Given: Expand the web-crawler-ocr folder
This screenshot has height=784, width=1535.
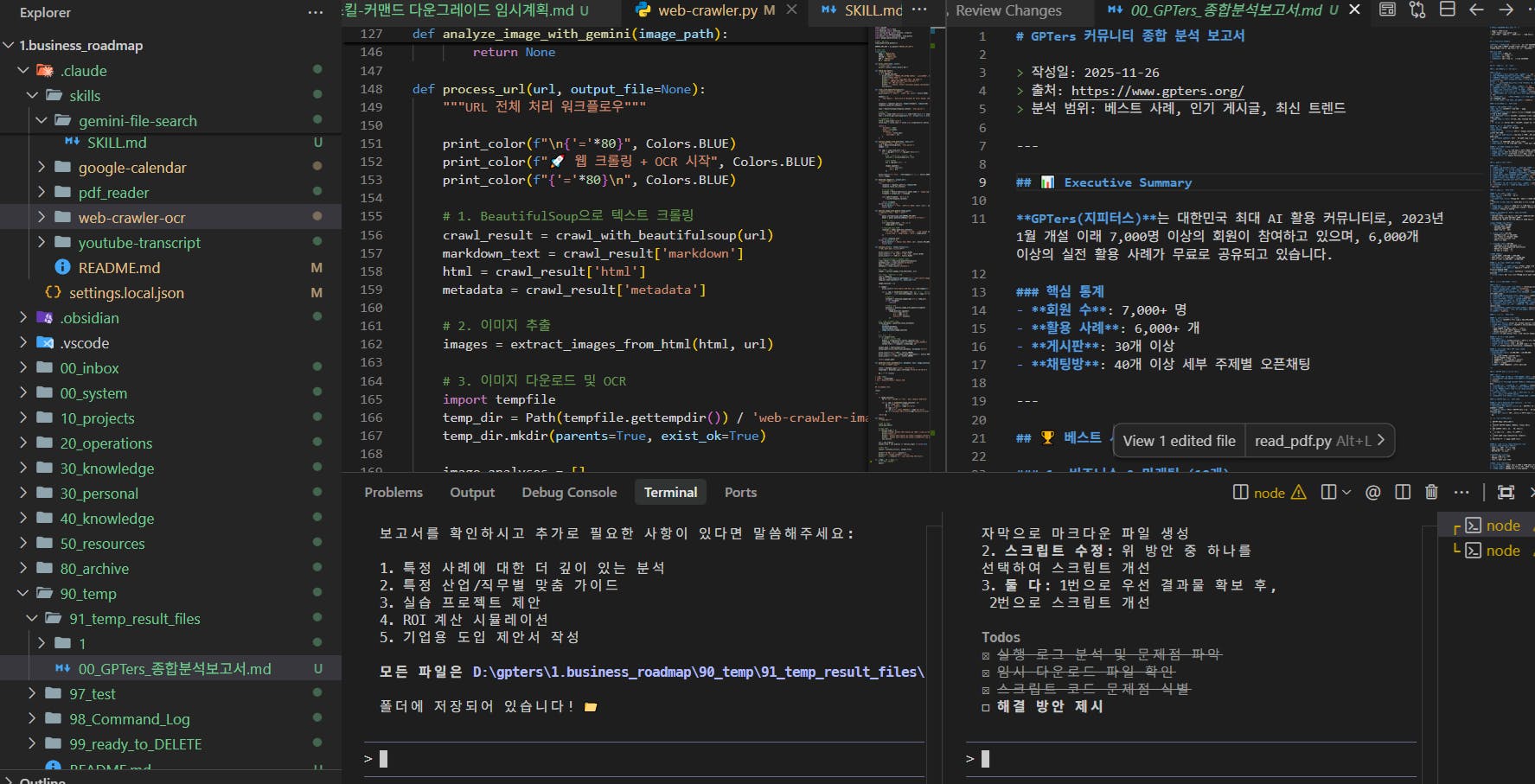Looking at the screenshot, I should [42, 217].
